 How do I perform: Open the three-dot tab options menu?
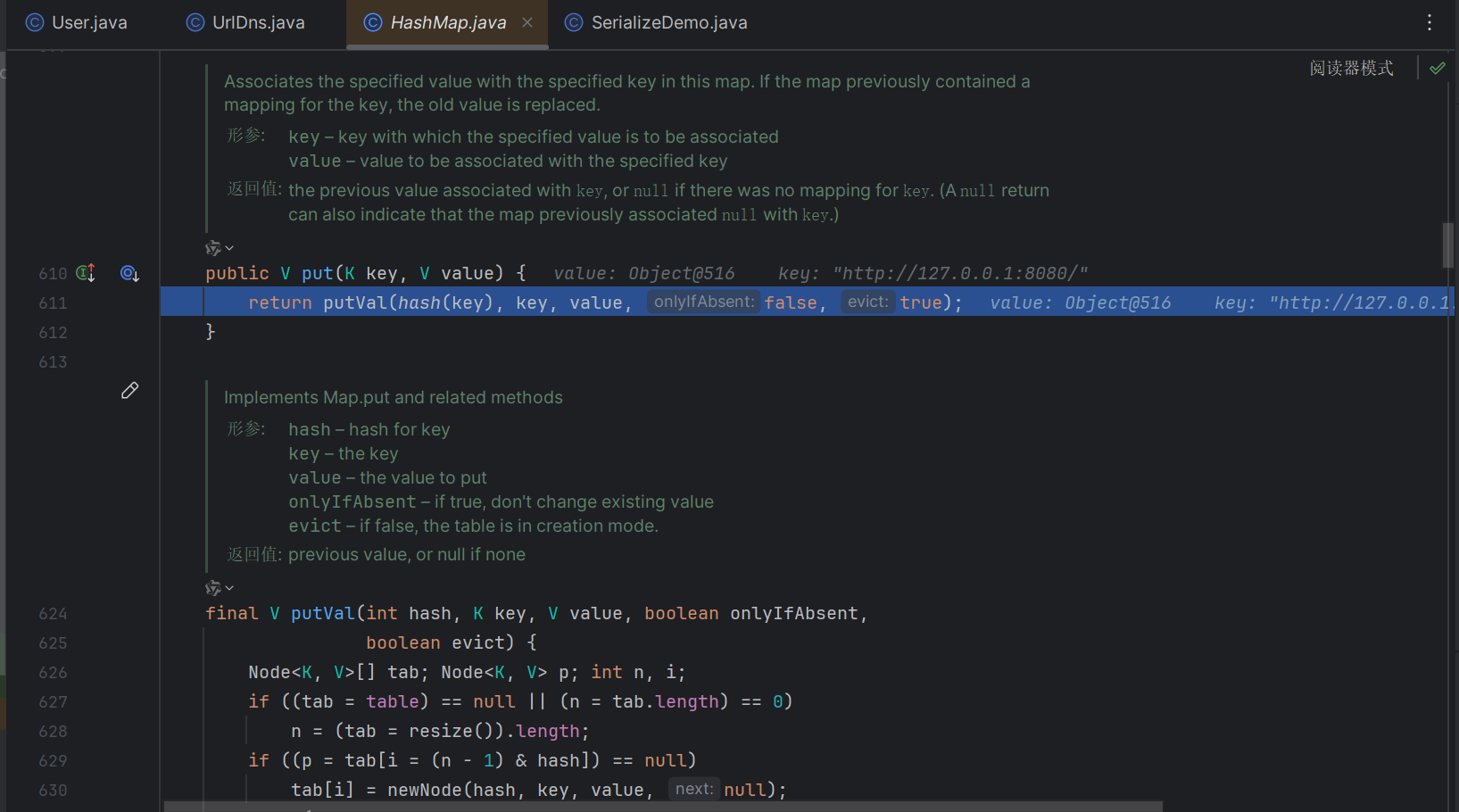(x=1429, y=22)
